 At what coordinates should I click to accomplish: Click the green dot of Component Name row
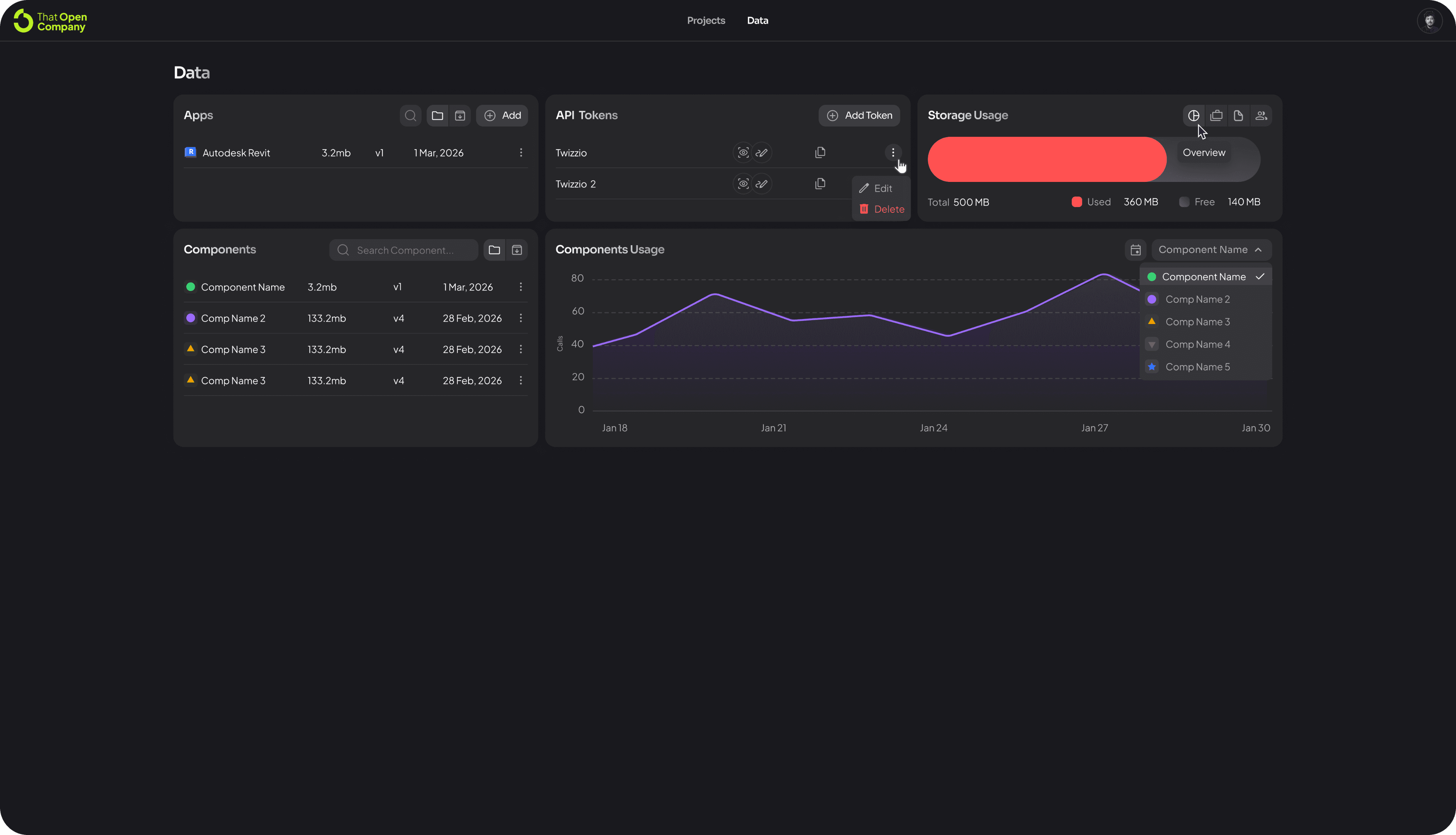click(191, 287)
